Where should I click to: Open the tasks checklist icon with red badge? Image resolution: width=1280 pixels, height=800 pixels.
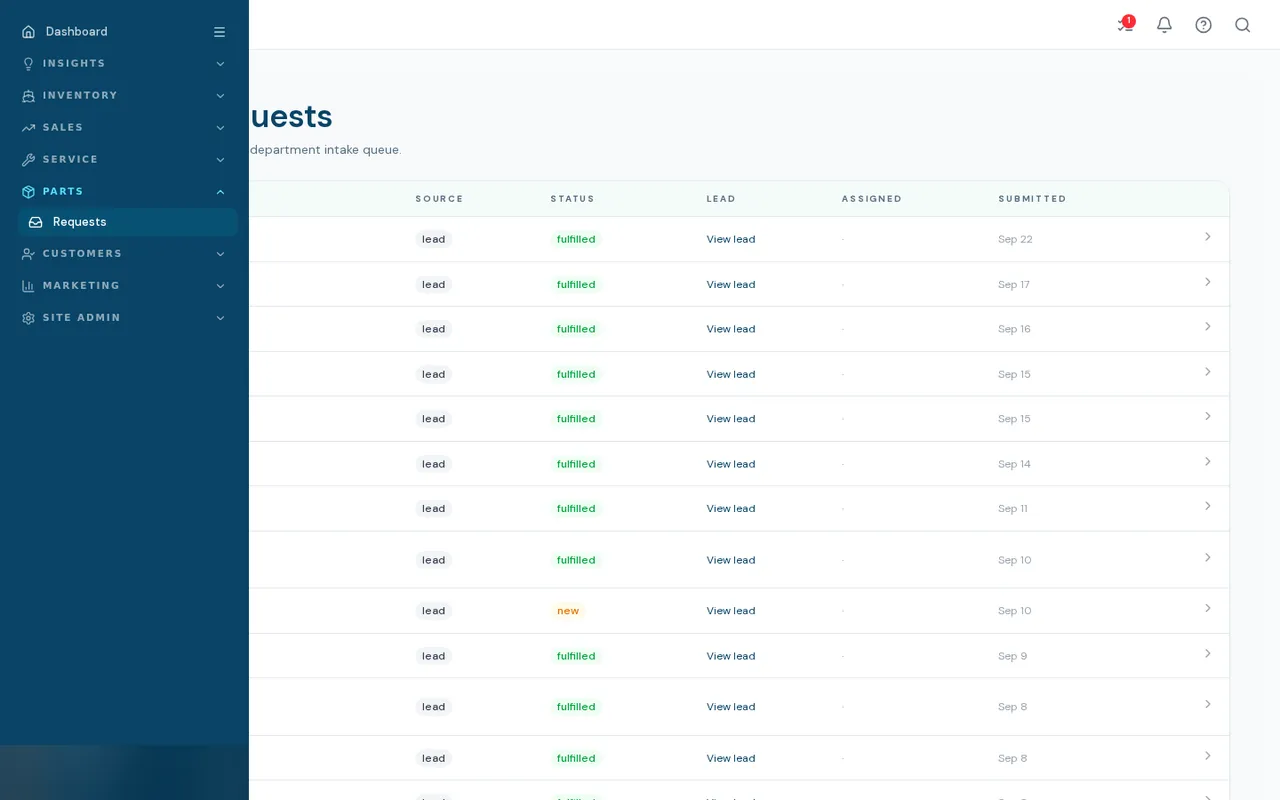(x=1125, y=25)
